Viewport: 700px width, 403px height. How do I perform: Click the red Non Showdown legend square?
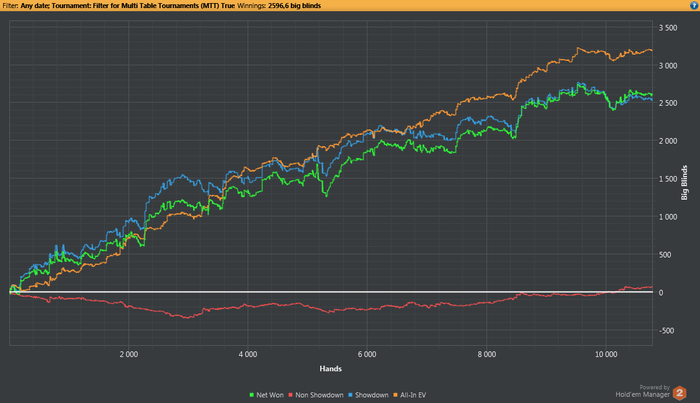291,395
